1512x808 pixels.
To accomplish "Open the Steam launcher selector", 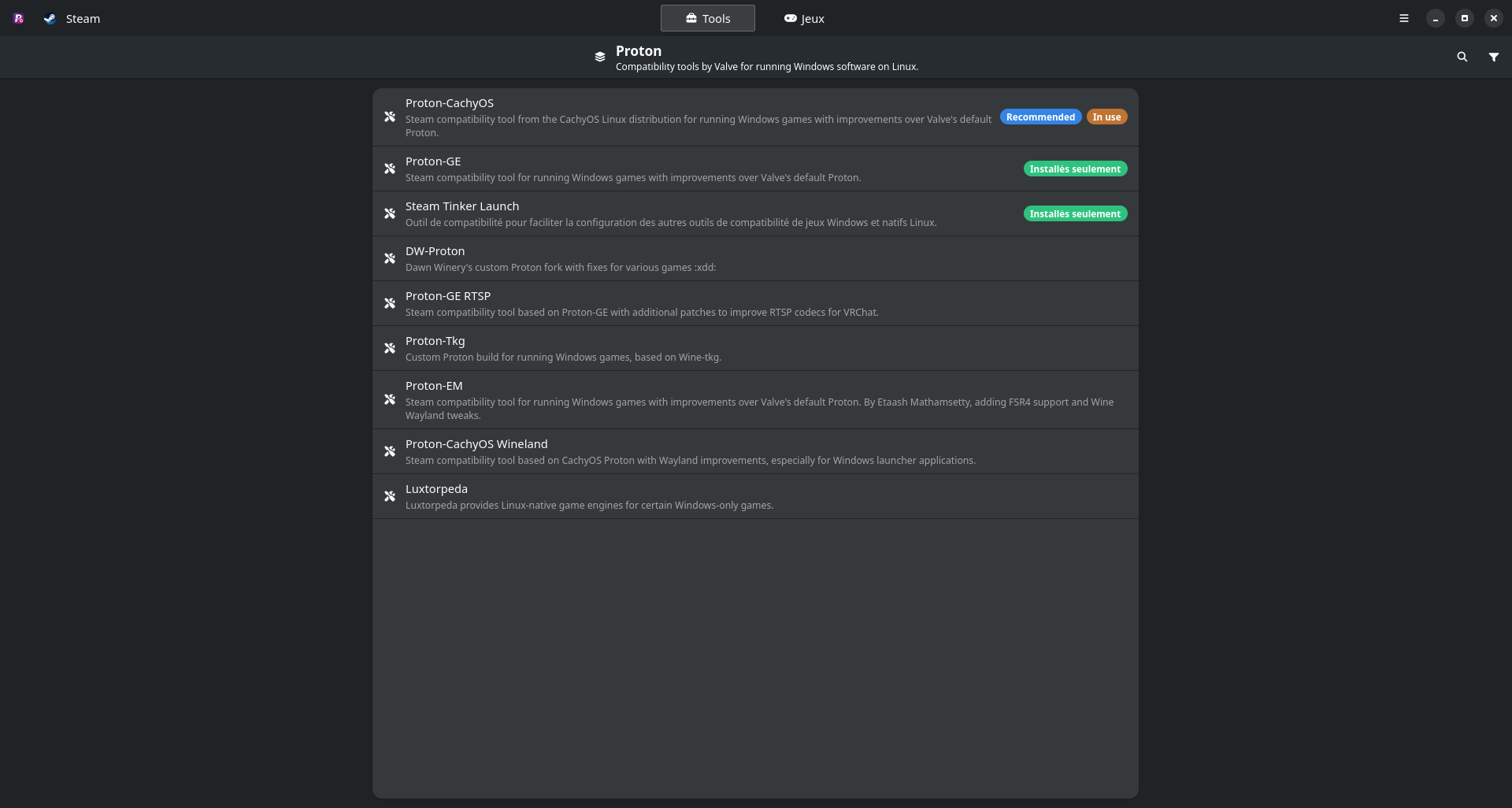I will point(72,18).
